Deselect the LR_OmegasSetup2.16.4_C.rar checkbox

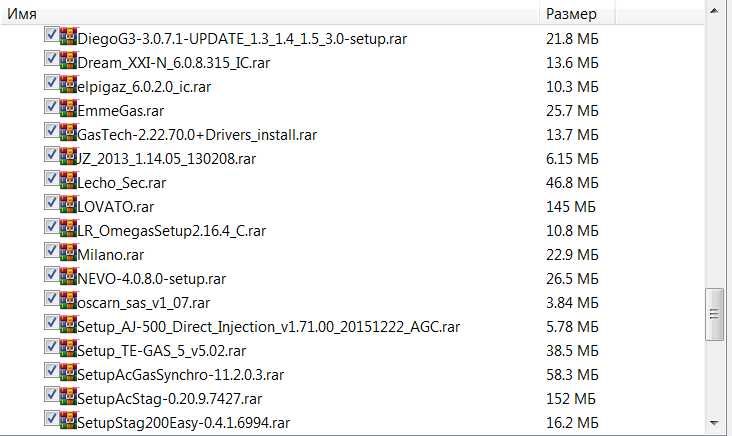51,227
